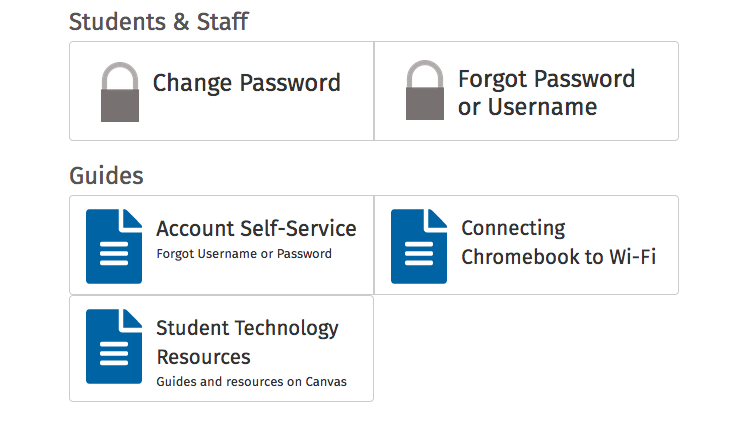Open the Student Technology Resources guide

pyautogui.click(x=247, y=342)
